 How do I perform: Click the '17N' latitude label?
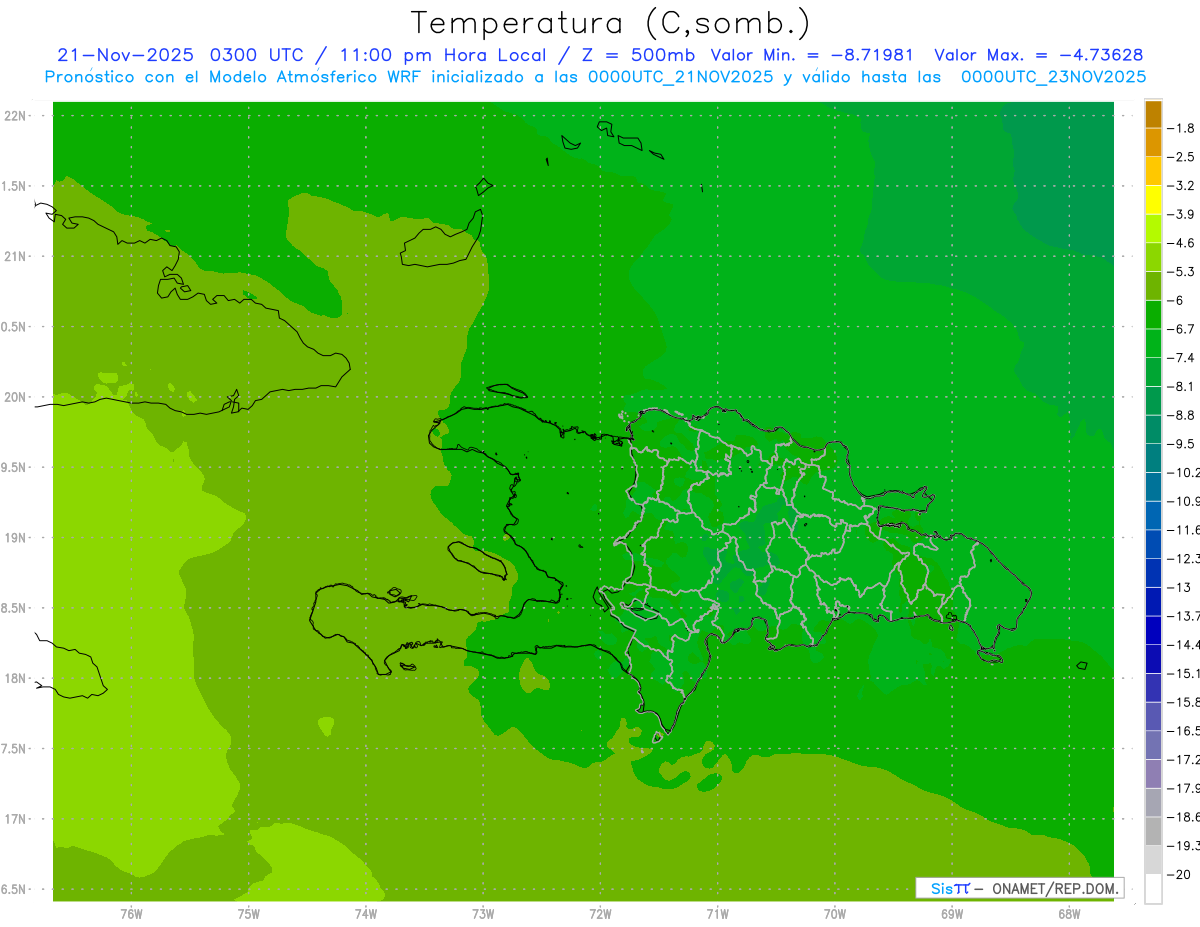pyautogui.click(x=17, y=820)
